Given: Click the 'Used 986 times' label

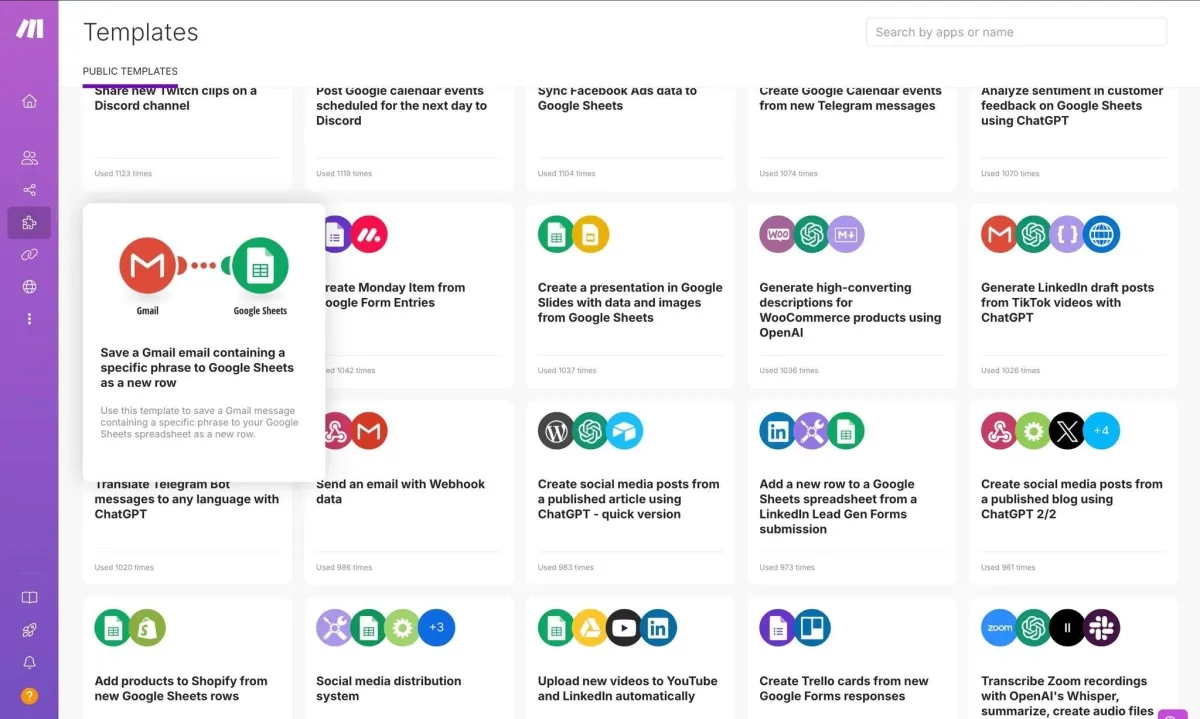Looking at the screenshot, I should pos(344,567).
